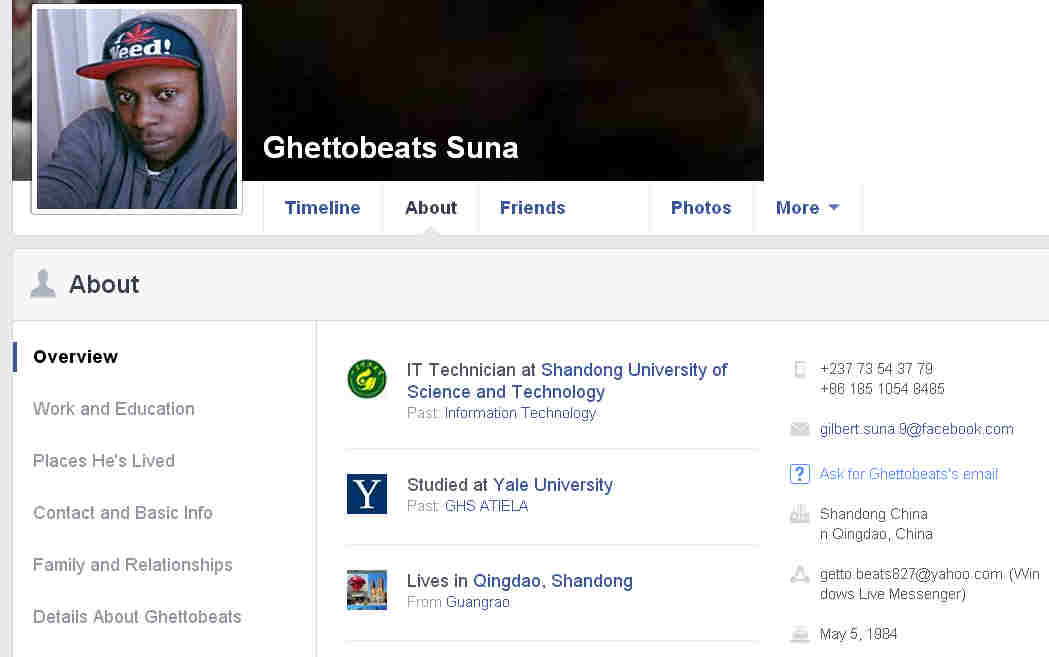1049x657 pixels.
Task: Open the Friends tab
Action: 532,208
